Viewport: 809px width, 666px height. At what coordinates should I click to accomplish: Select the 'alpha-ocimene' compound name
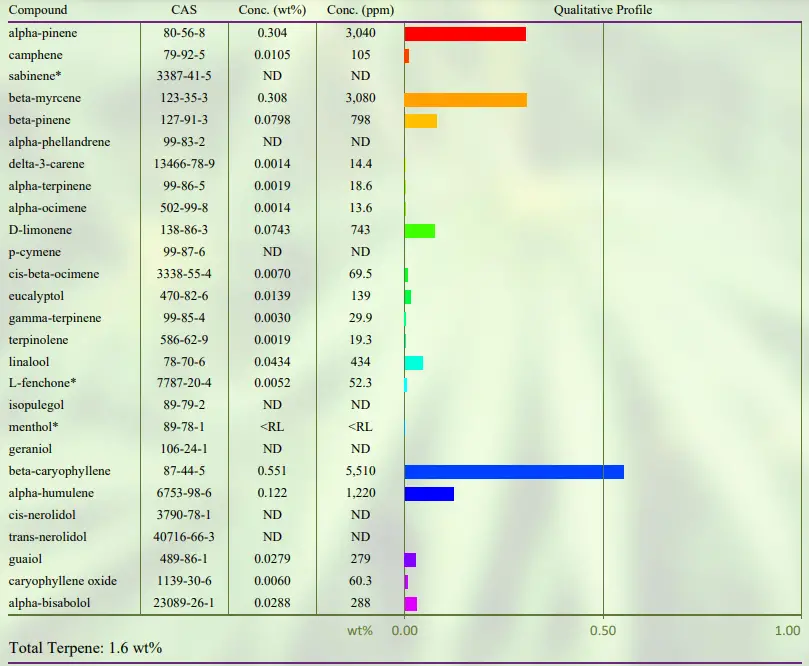tap(47, 208)
